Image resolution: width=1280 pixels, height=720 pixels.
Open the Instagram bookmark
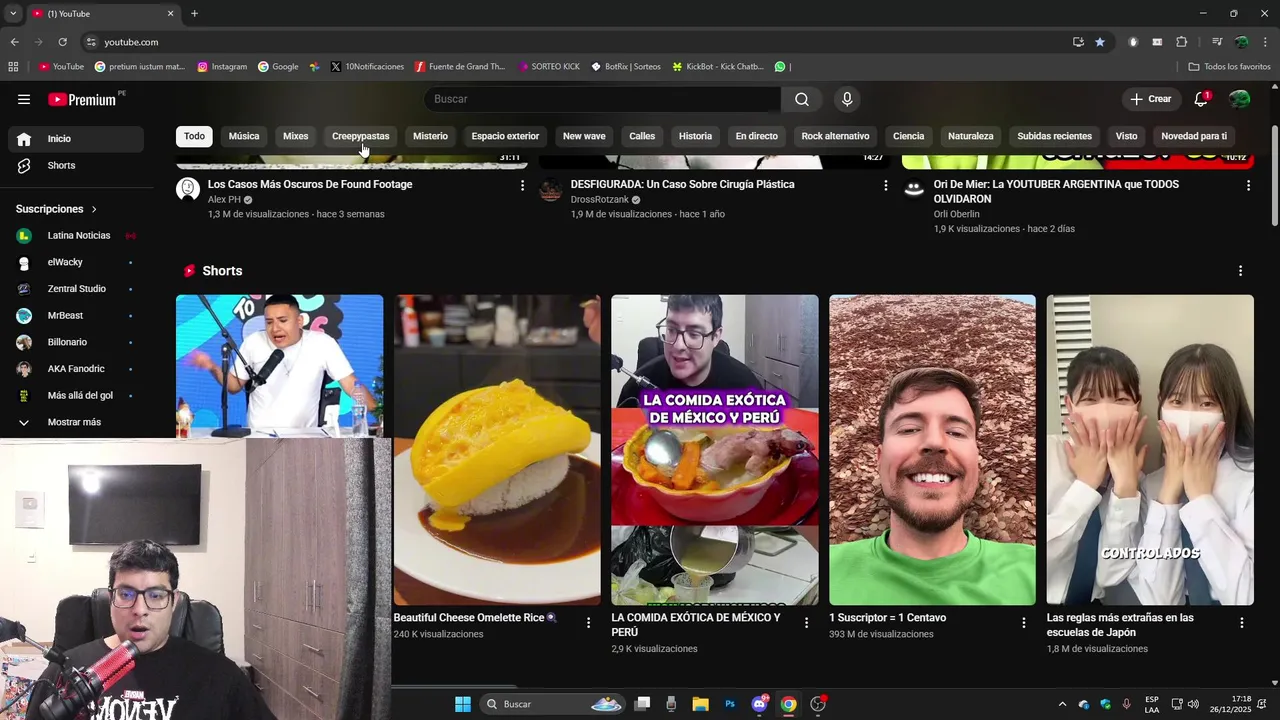tap(222, 67)
